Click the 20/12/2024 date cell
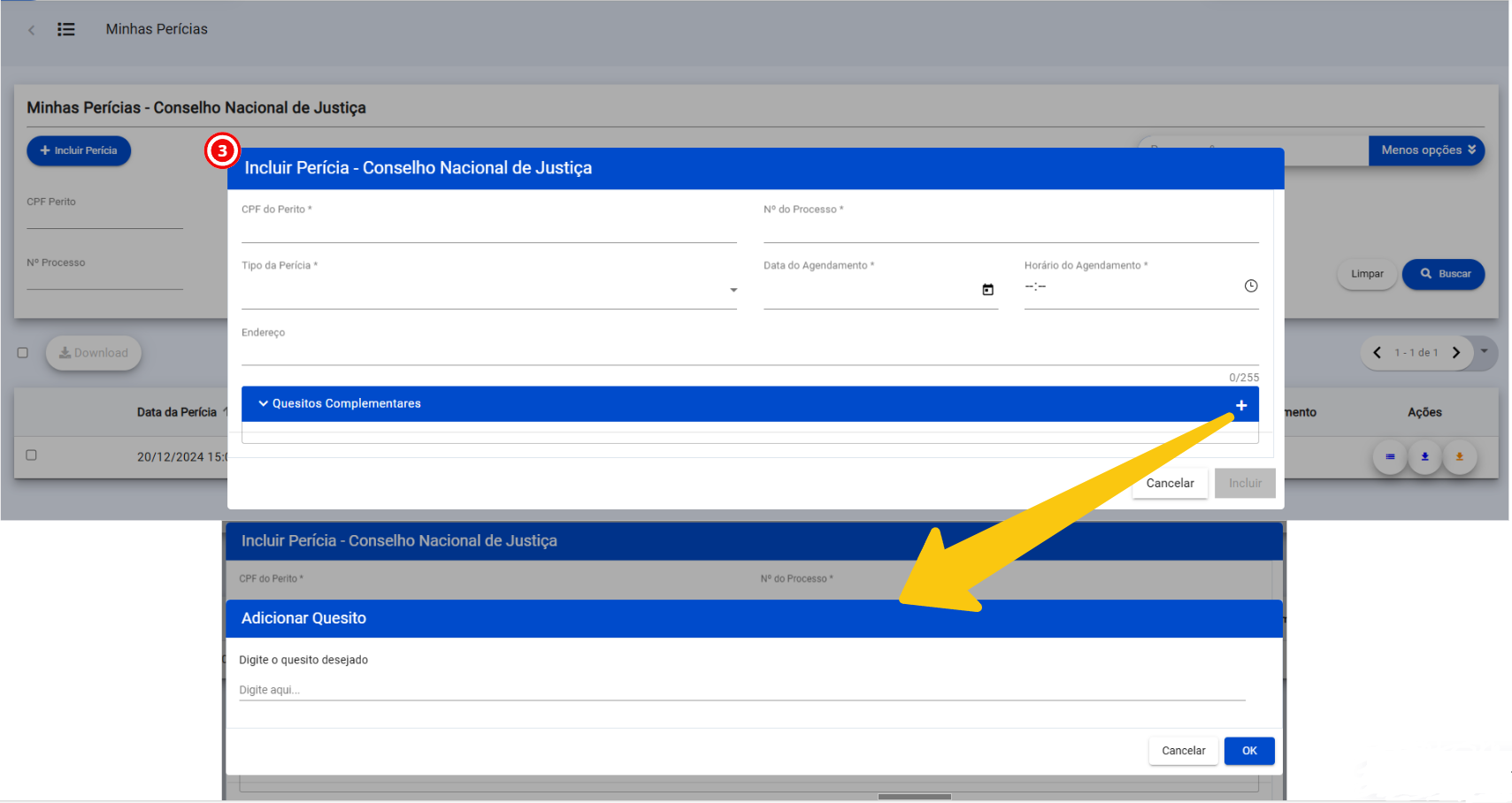Screen dimensions: 1512x803 pos(182,457)
